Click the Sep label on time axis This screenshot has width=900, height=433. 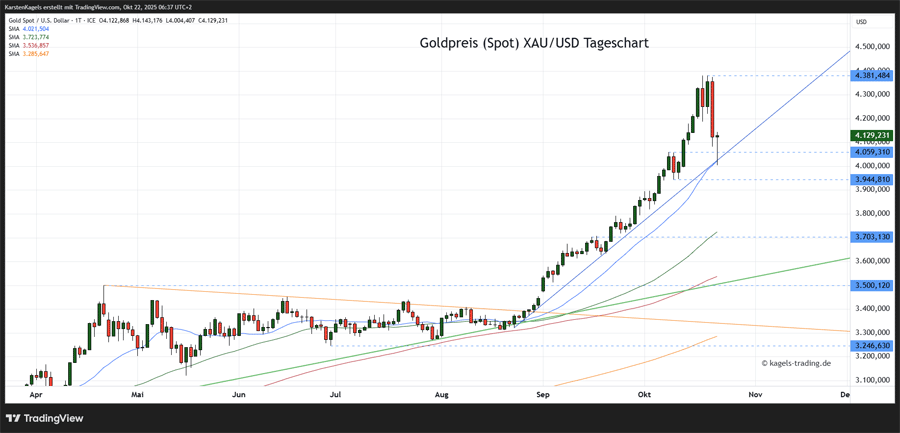pyautogui.click(x=543, y=395)
